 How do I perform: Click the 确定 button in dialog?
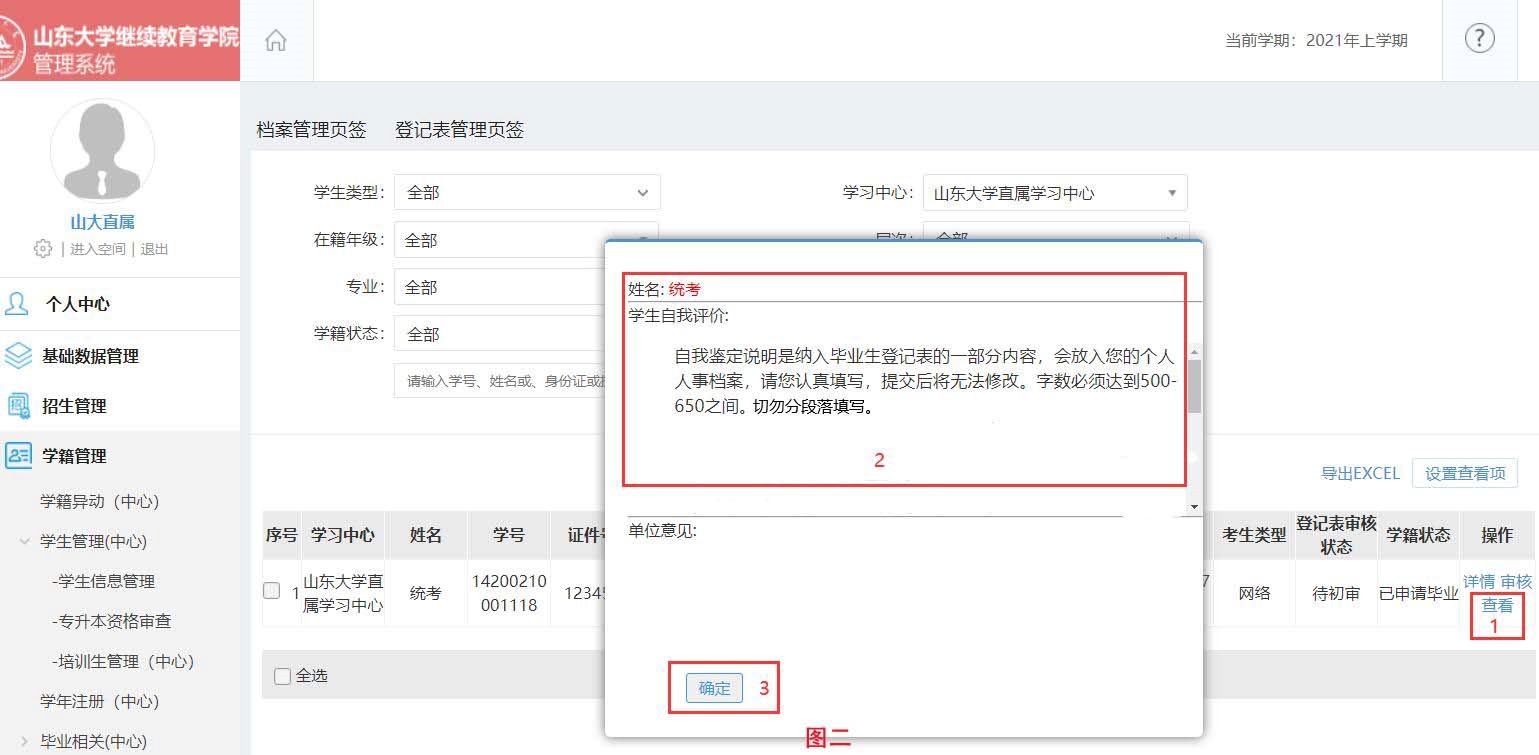click(x=714, y=688)
